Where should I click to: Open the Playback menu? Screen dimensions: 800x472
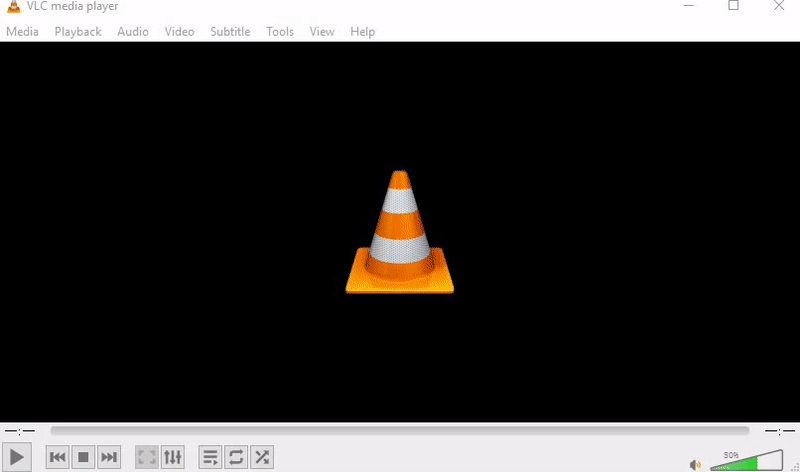pos(78,32)
